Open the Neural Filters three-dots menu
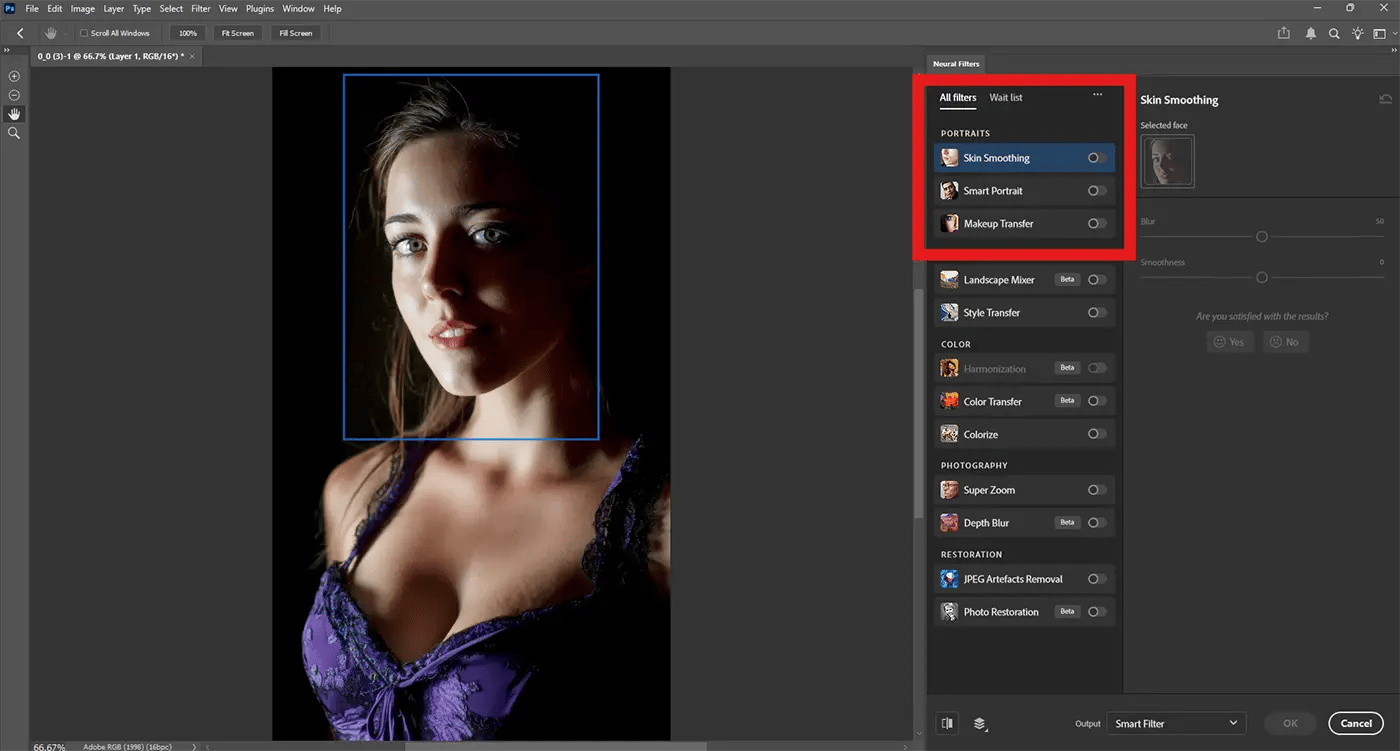The image size is (1400, 751). [1097, 95]
